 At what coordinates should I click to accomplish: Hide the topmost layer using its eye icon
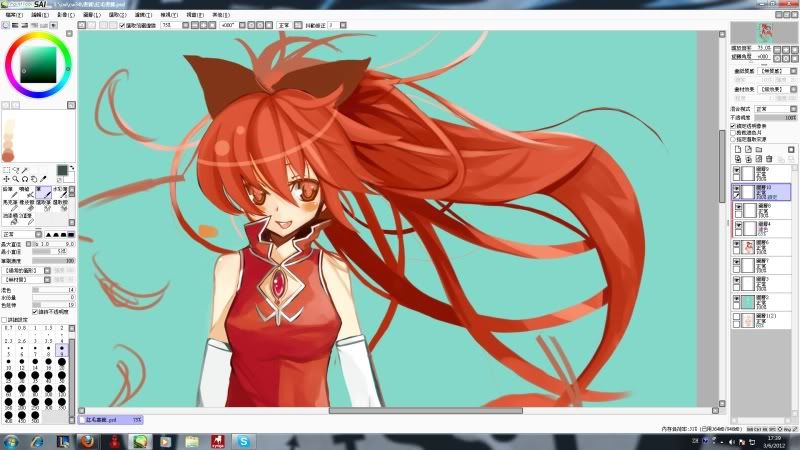pyautogui.click(x=737, y=171)
